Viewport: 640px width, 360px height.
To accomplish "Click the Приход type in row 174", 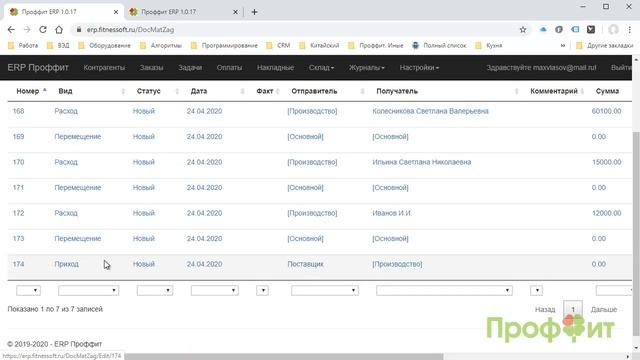I will 67,264.
